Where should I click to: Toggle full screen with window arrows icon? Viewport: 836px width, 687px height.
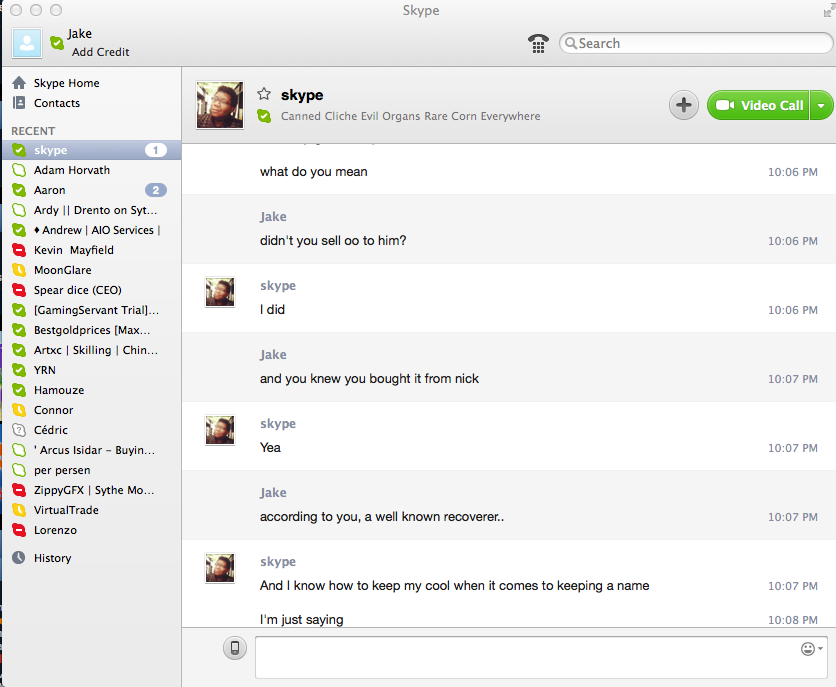pos(829,10)
